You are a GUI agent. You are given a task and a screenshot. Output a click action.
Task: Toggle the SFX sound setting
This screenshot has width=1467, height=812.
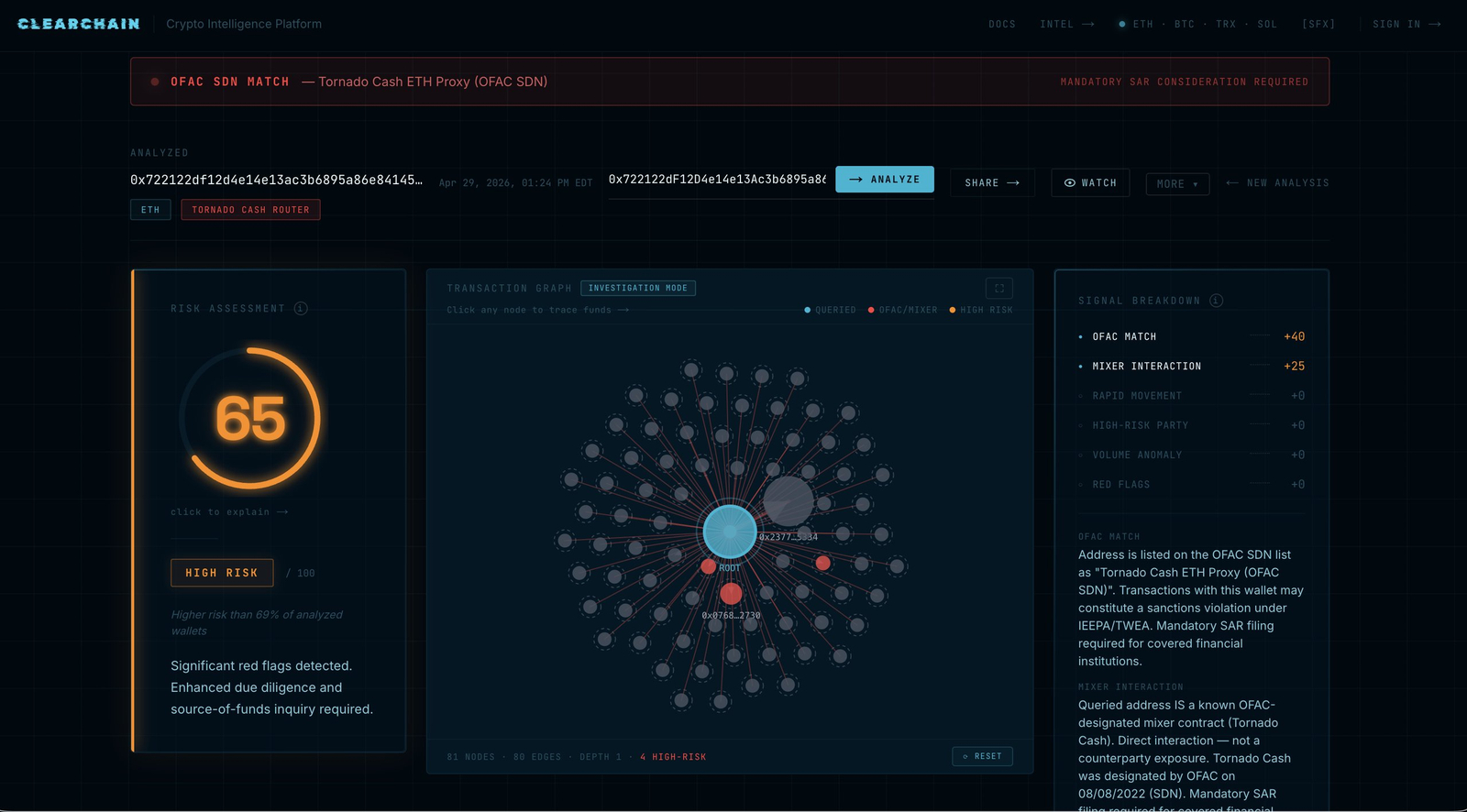1318,24
